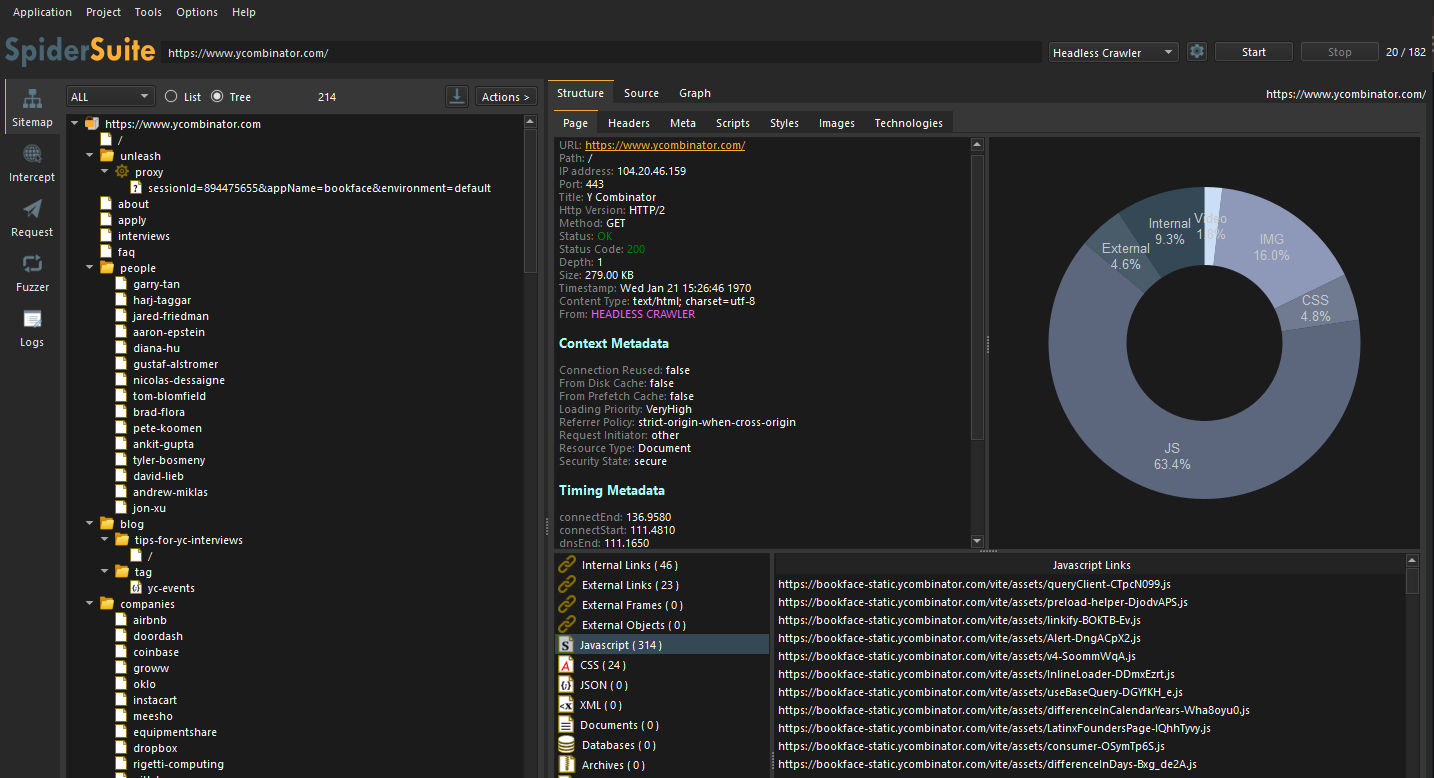1434x778 pixels.
Task: Open the Headless Crawler dropdown
Action: click(1113, 53)
